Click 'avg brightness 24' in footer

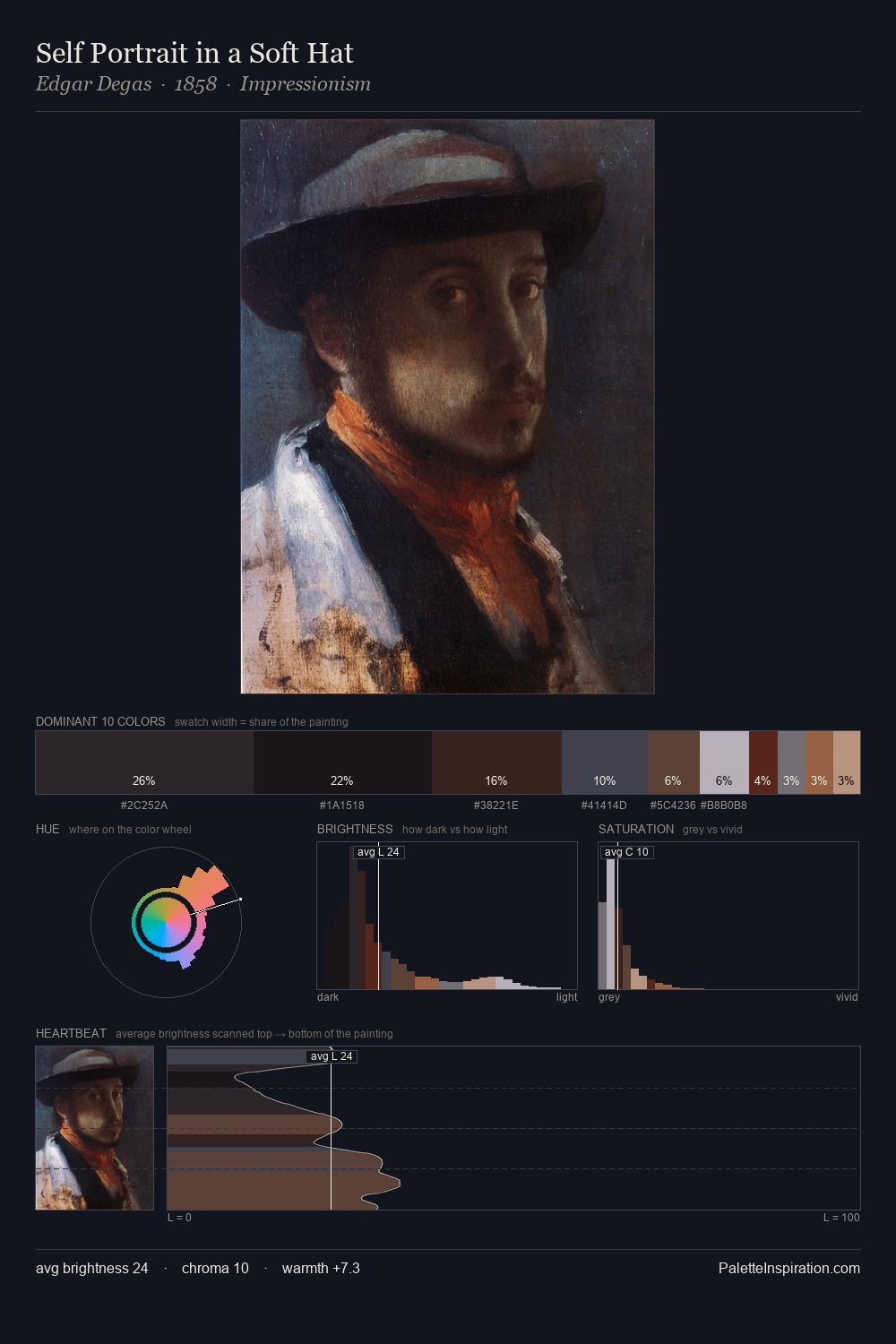(92, 1268)
